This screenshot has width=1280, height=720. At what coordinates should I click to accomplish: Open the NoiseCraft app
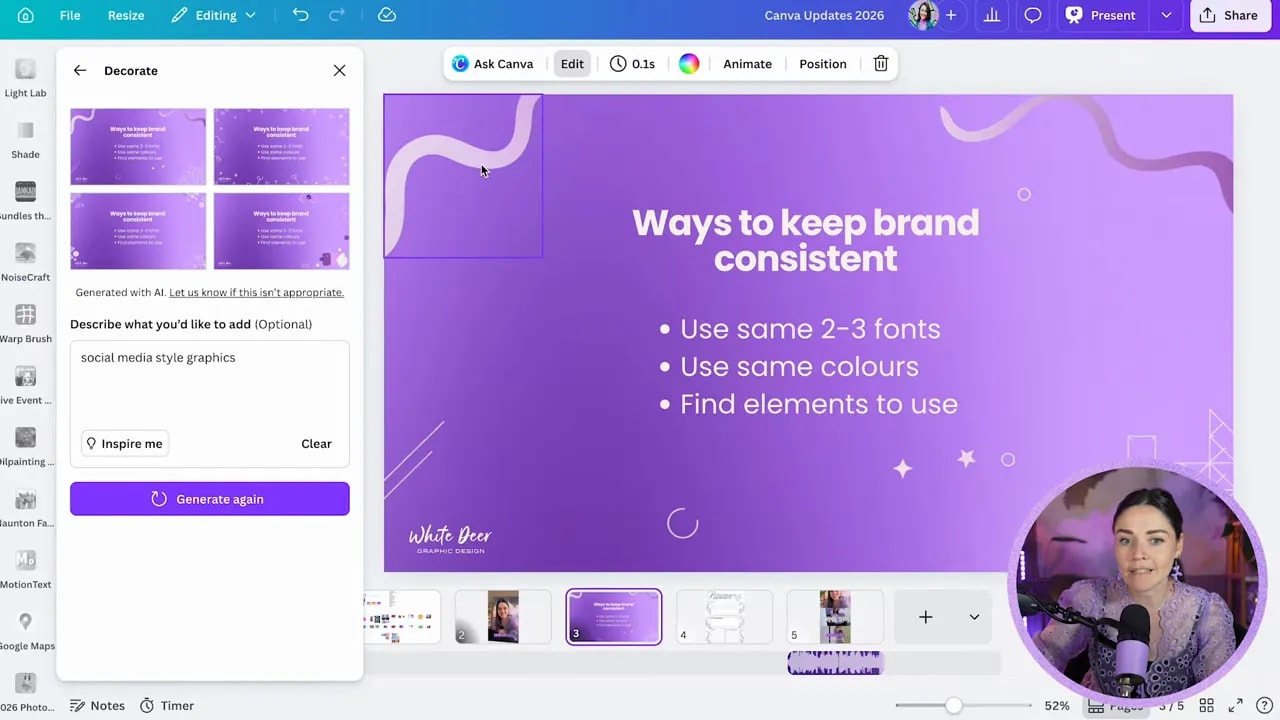(x=25, y=263)
